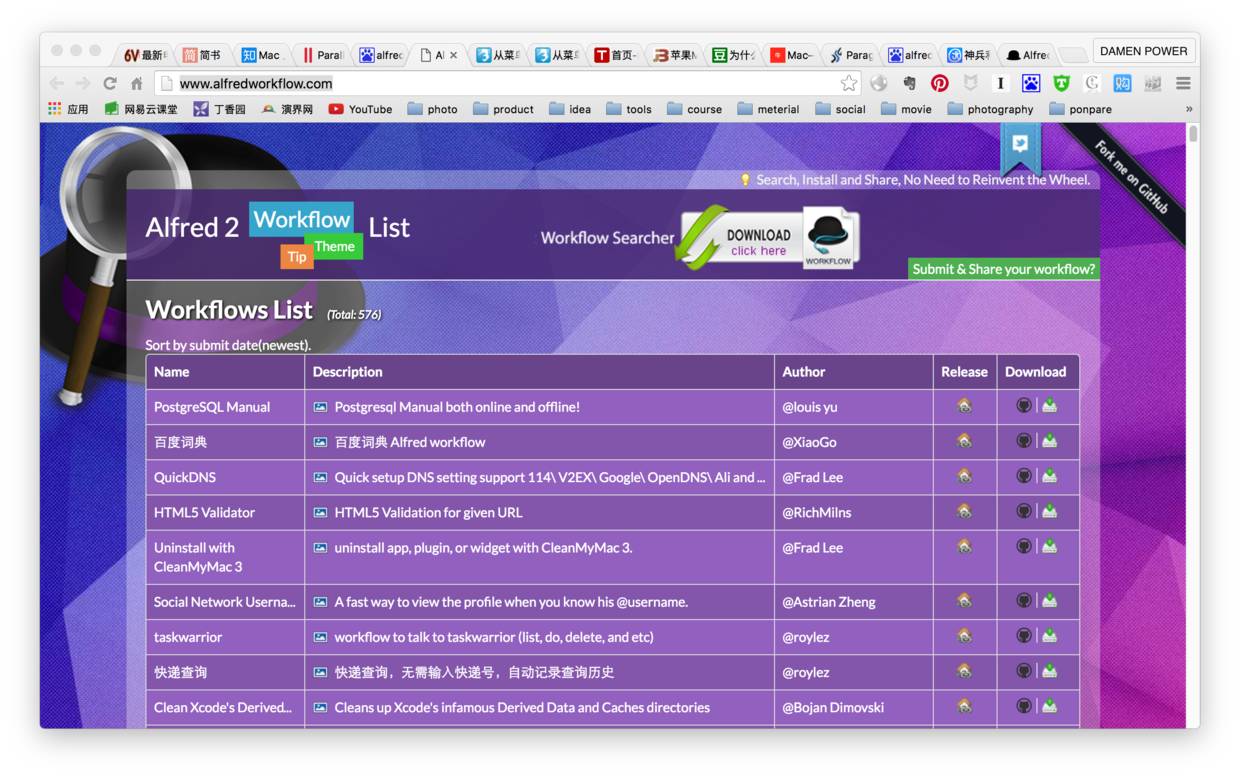1240x776 pixels.
Task: Click the '@Astrian Zheng' author cell
Action: (853, 602)
